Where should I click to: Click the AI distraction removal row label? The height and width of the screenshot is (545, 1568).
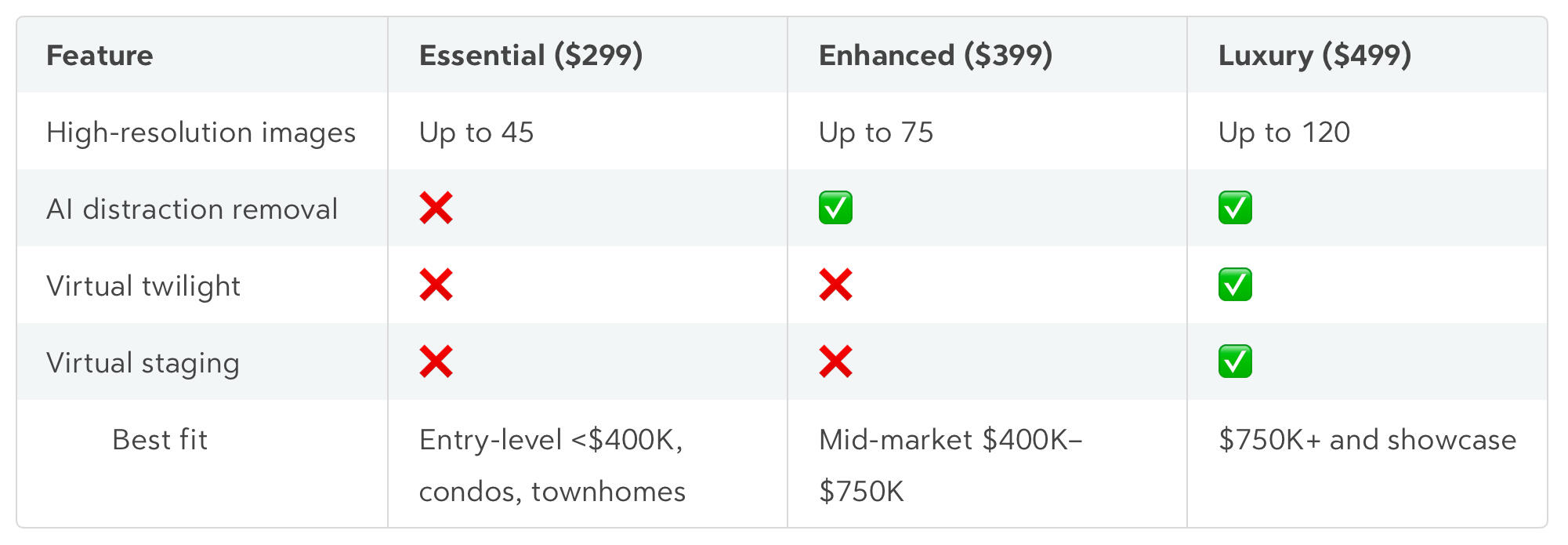192,209
